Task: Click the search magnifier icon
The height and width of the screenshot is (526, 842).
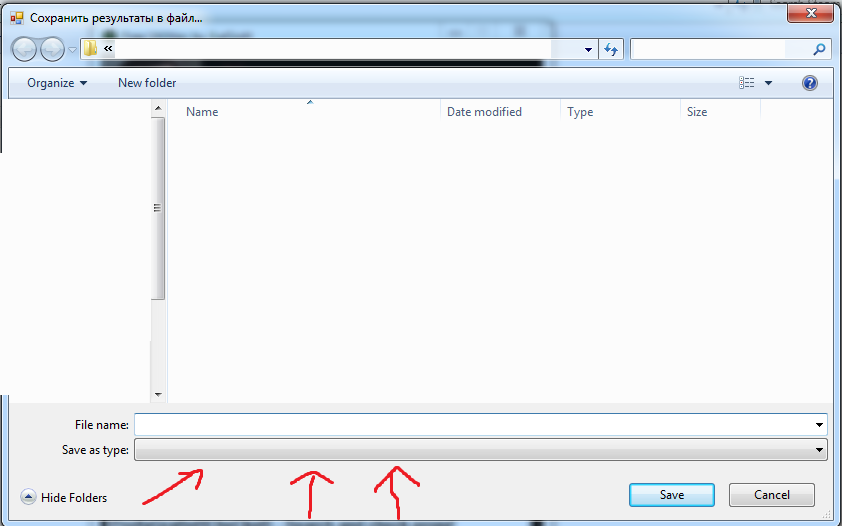Action: pyautogui.click(x=819, y=49)
